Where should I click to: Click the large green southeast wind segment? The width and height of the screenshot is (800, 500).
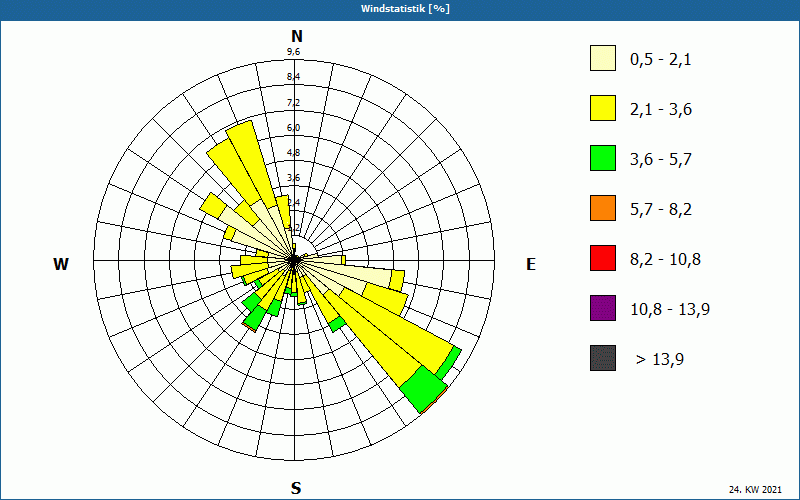click(423, 389)
